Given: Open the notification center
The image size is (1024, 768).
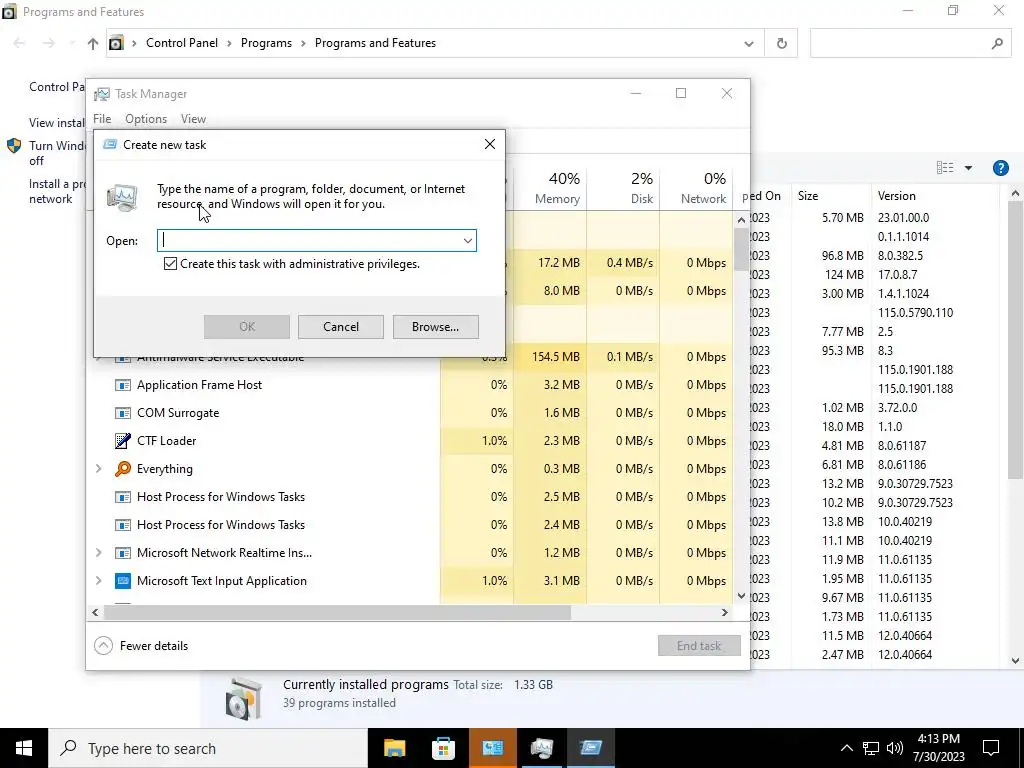Looking at the screenshot, I should [x=991, y=748].
